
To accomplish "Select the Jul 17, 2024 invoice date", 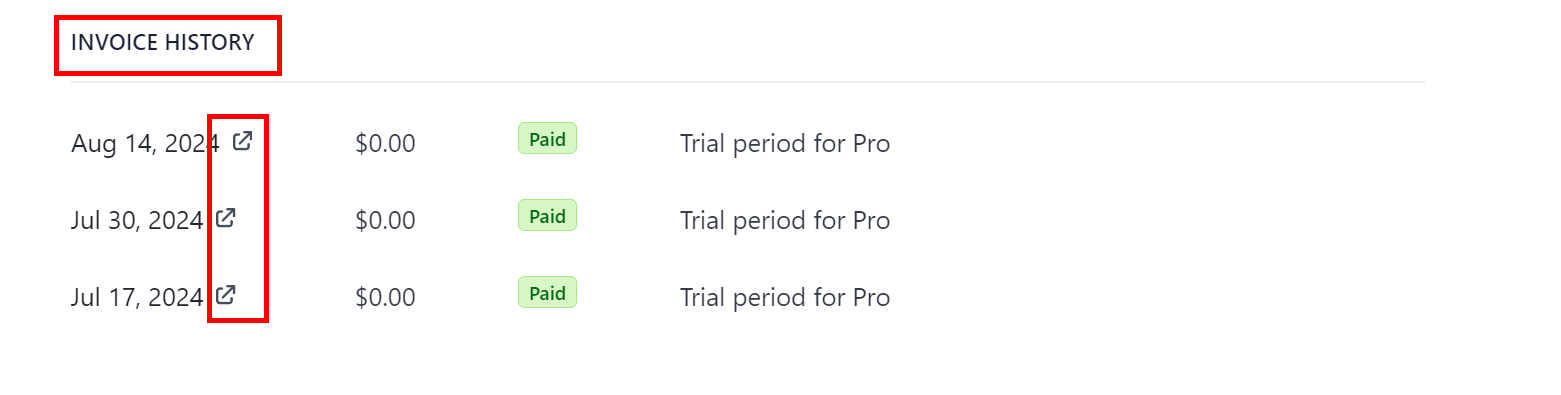I will tap(137, 297).
